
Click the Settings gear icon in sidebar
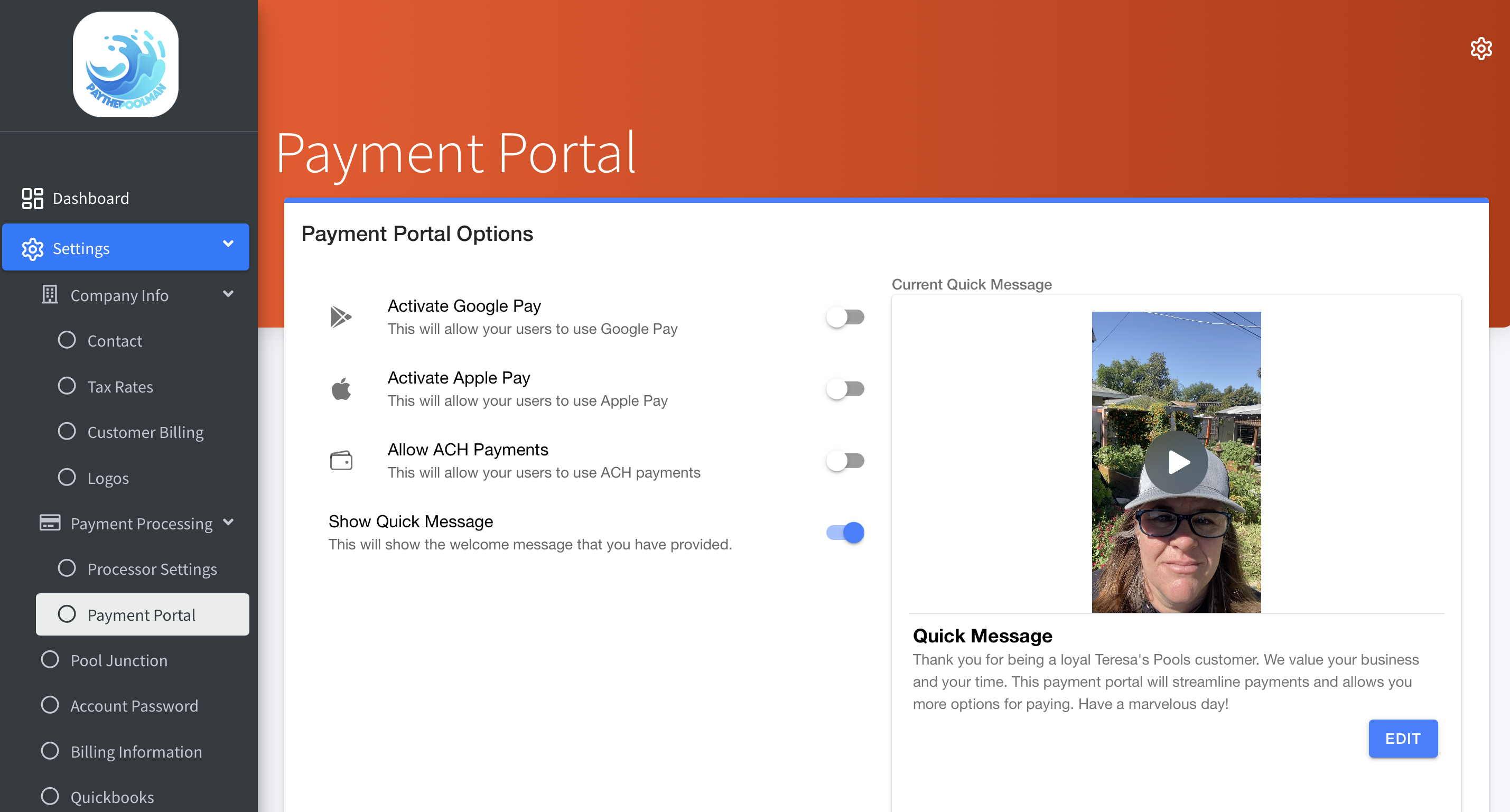coord(32,249)
